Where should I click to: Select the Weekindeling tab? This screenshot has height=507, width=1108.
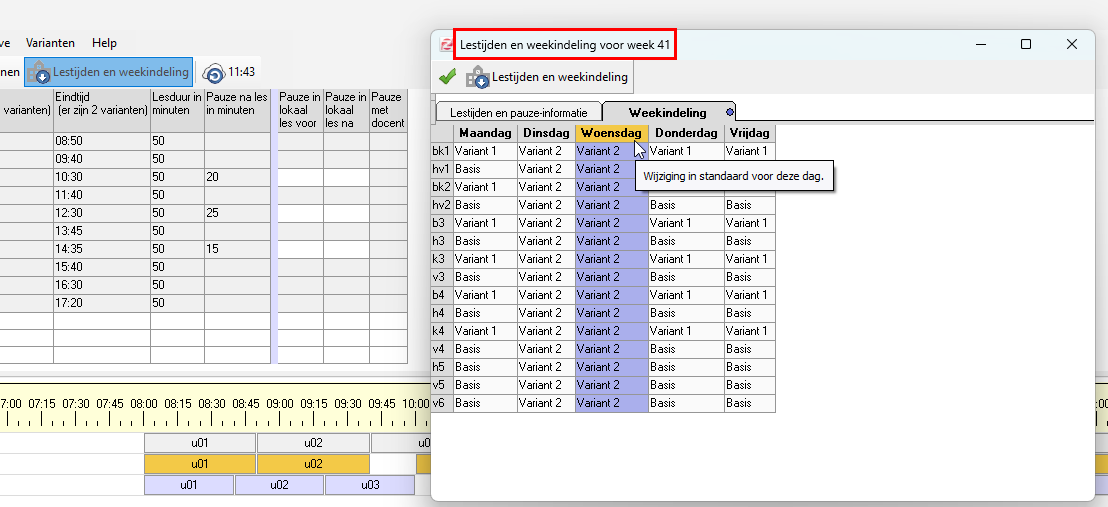[667, 112]
